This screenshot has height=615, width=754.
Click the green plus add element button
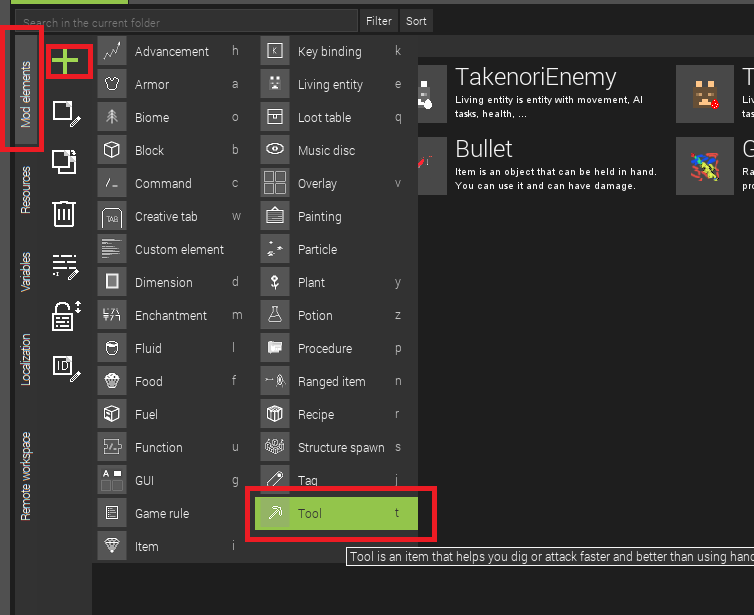click(x=65, y=62)
